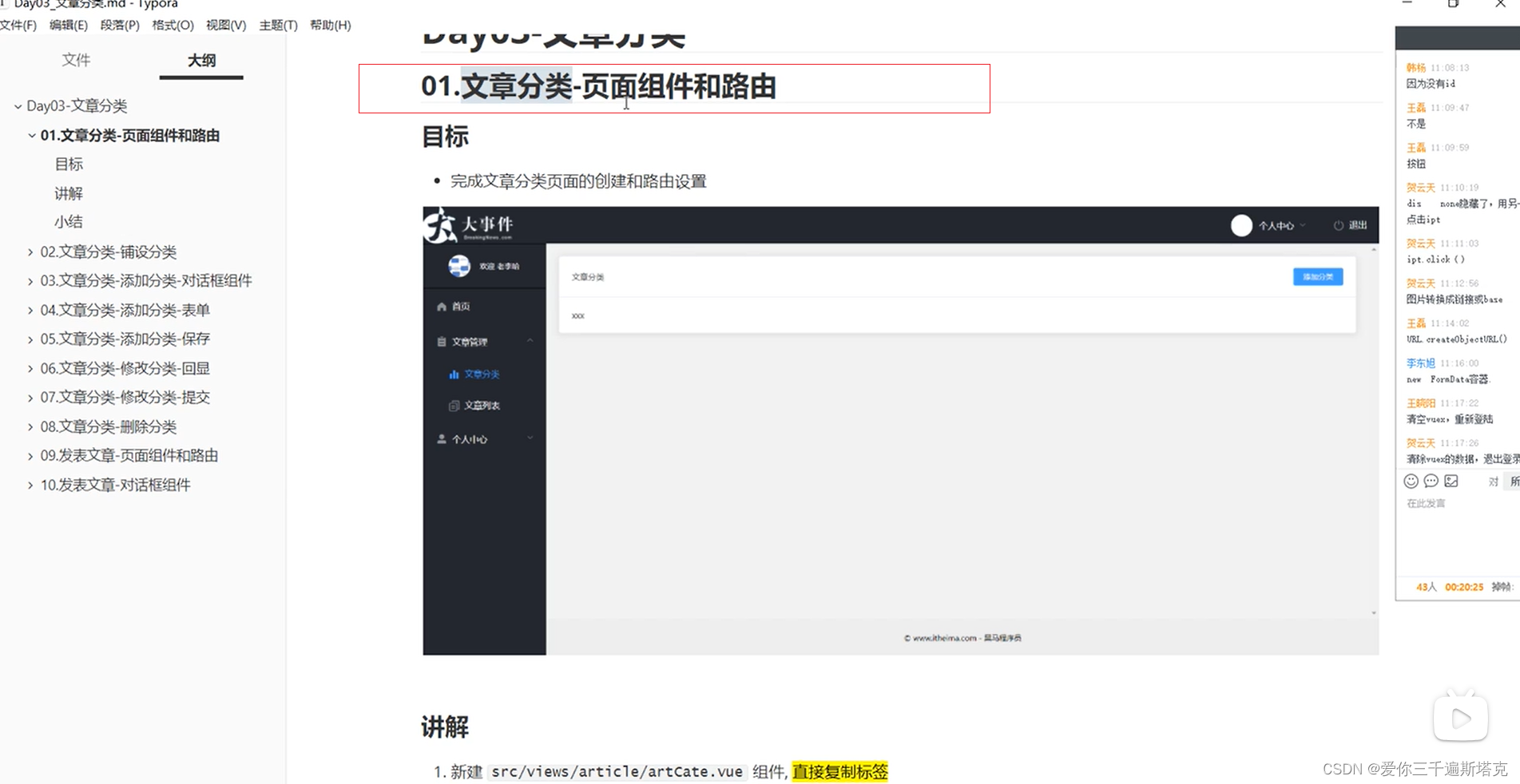Expand the 06.文章分类-修改分类-回显 chevron

pyautogui.click(x=30, y=369)
